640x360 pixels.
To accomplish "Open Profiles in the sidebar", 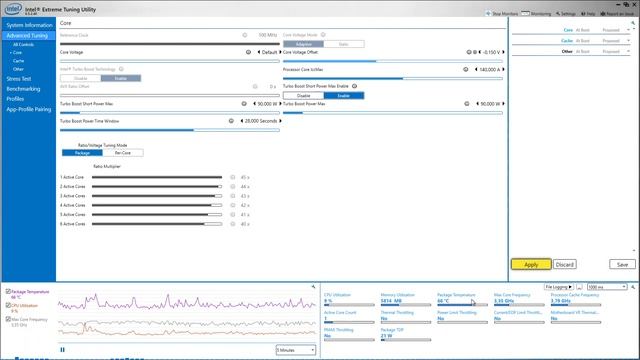I will coord(15,99).
